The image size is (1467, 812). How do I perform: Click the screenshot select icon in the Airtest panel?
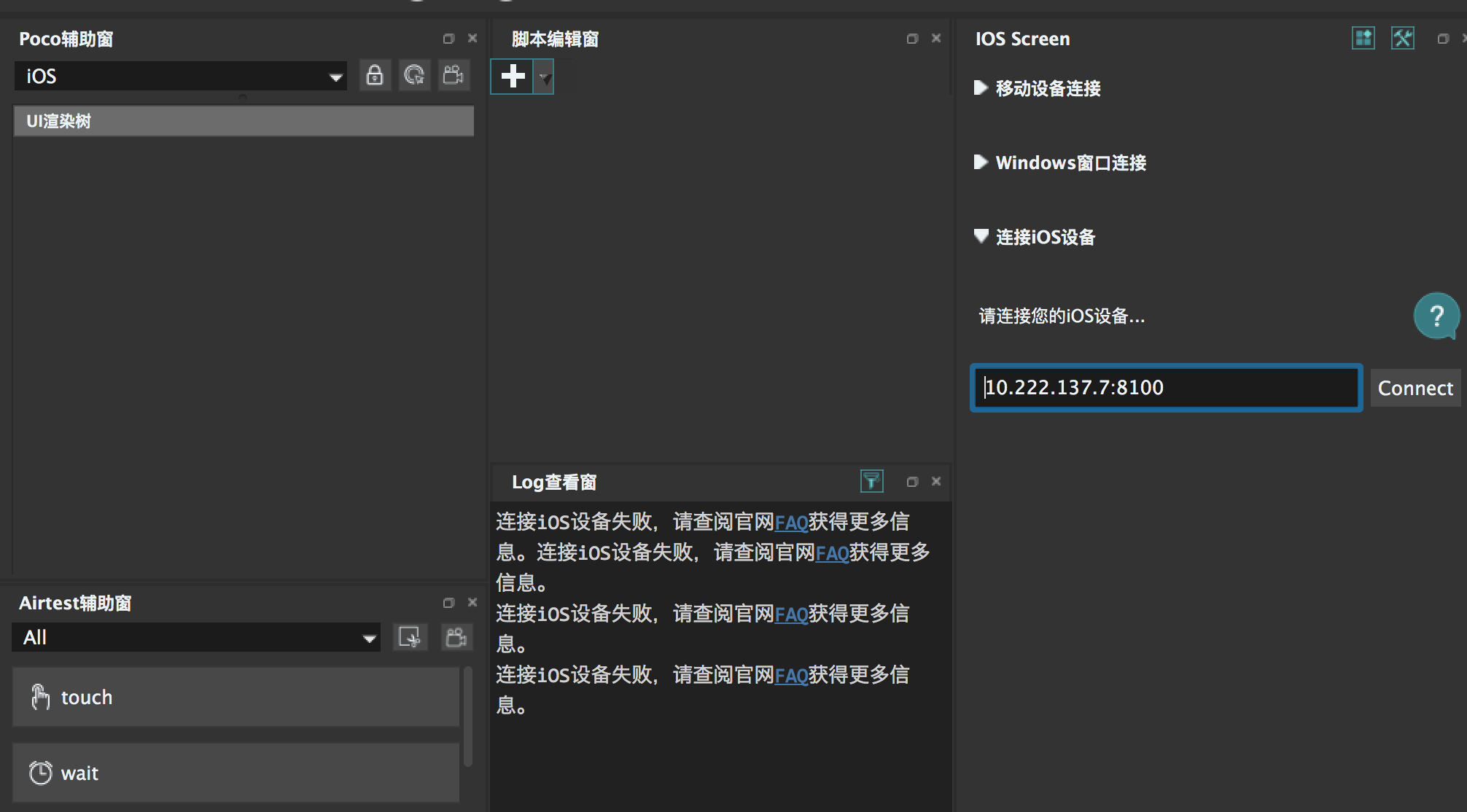(410, 637)
